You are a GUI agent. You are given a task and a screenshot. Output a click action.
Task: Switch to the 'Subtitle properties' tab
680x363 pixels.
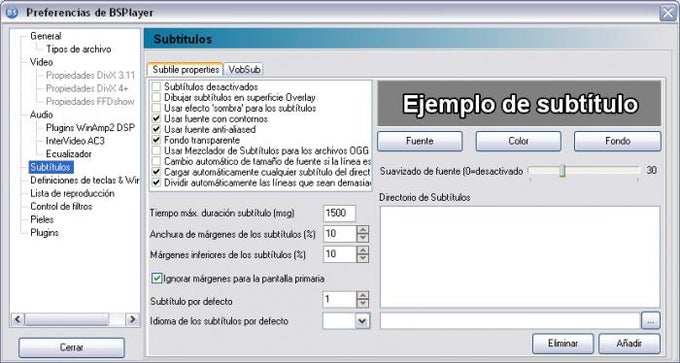185,69
